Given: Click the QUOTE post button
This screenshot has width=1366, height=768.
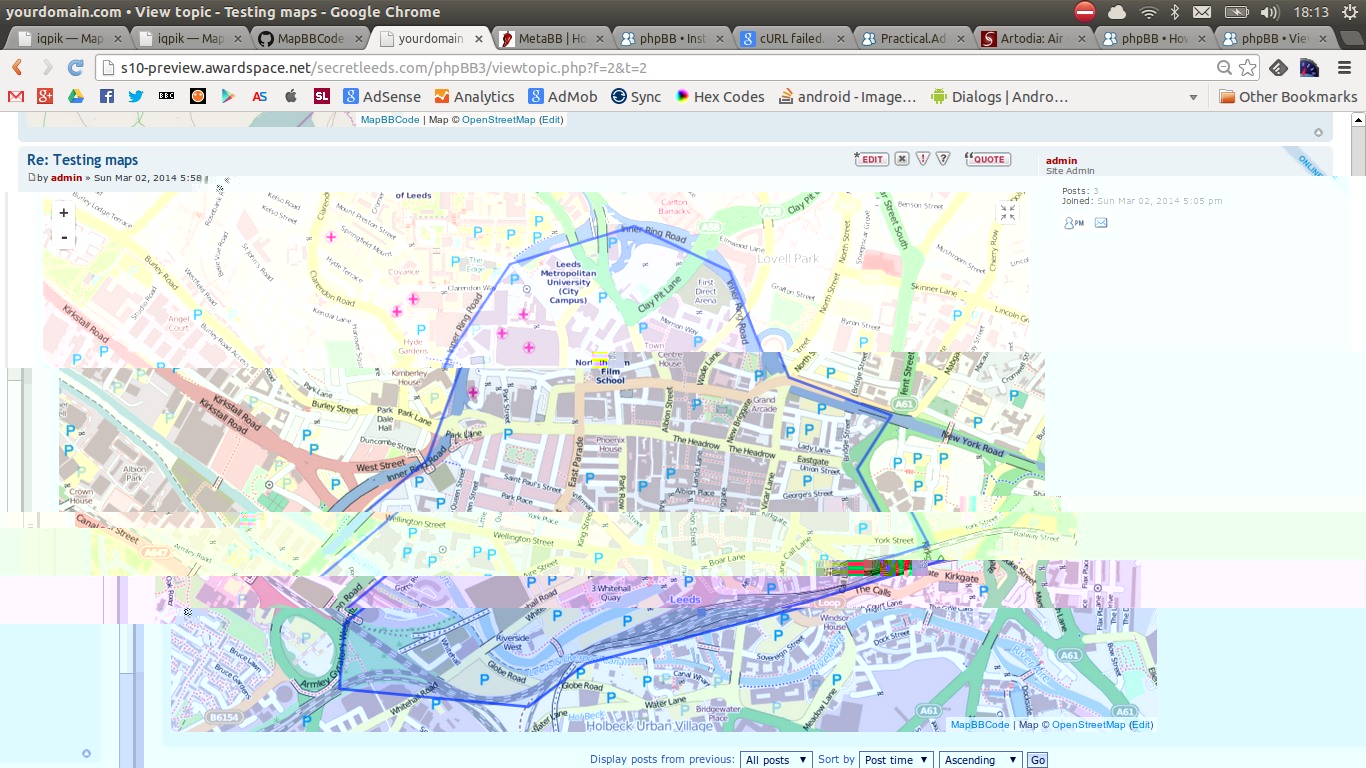Looking at the screenshot, I should pyautogui.click(x=988, y=159).
